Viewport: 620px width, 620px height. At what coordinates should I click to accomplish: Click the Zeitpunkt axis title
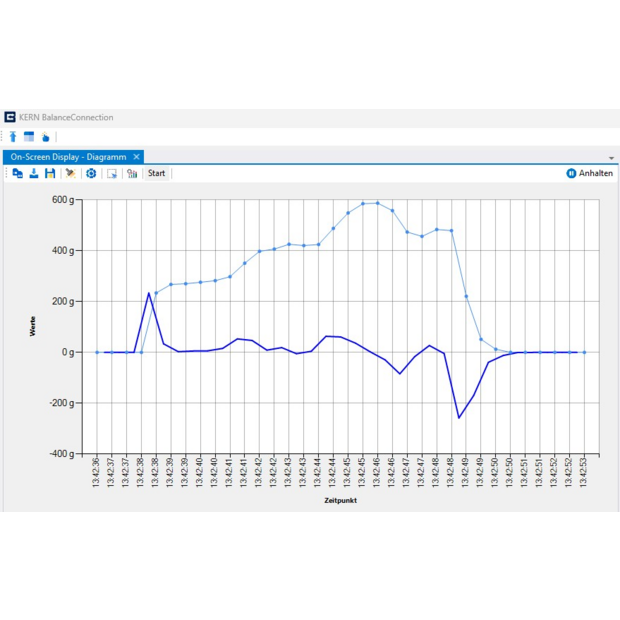pos(340,501)
